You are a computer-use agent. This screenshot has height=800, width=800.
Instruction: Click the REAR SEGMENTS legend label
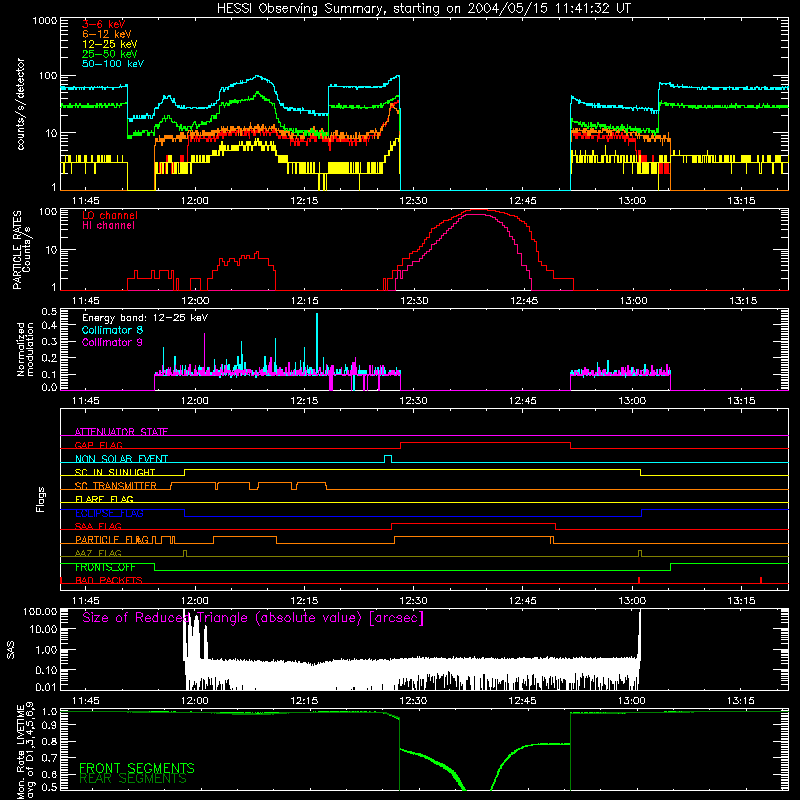pyautogui.click(x=133, y=779)
